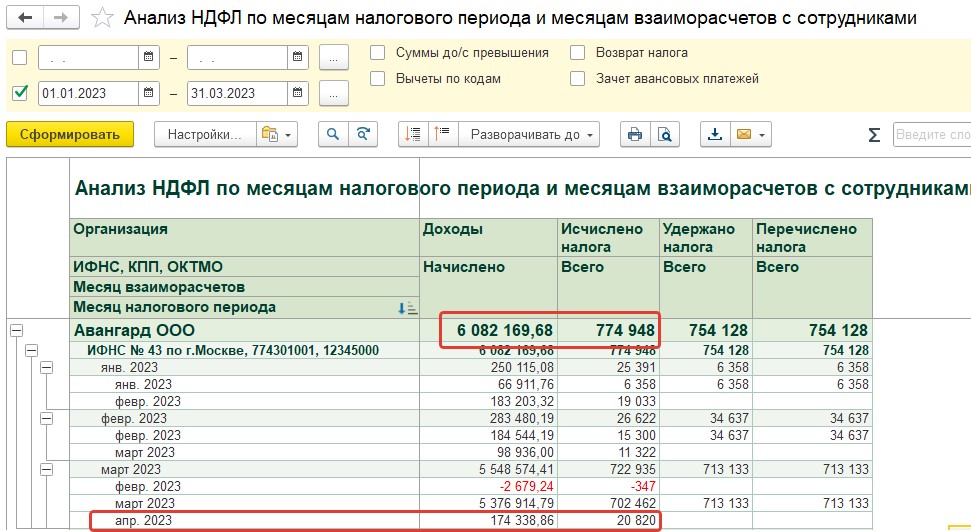Go back with the left arrow button
This screenshot has width=971, height=532.
point(25,17)
